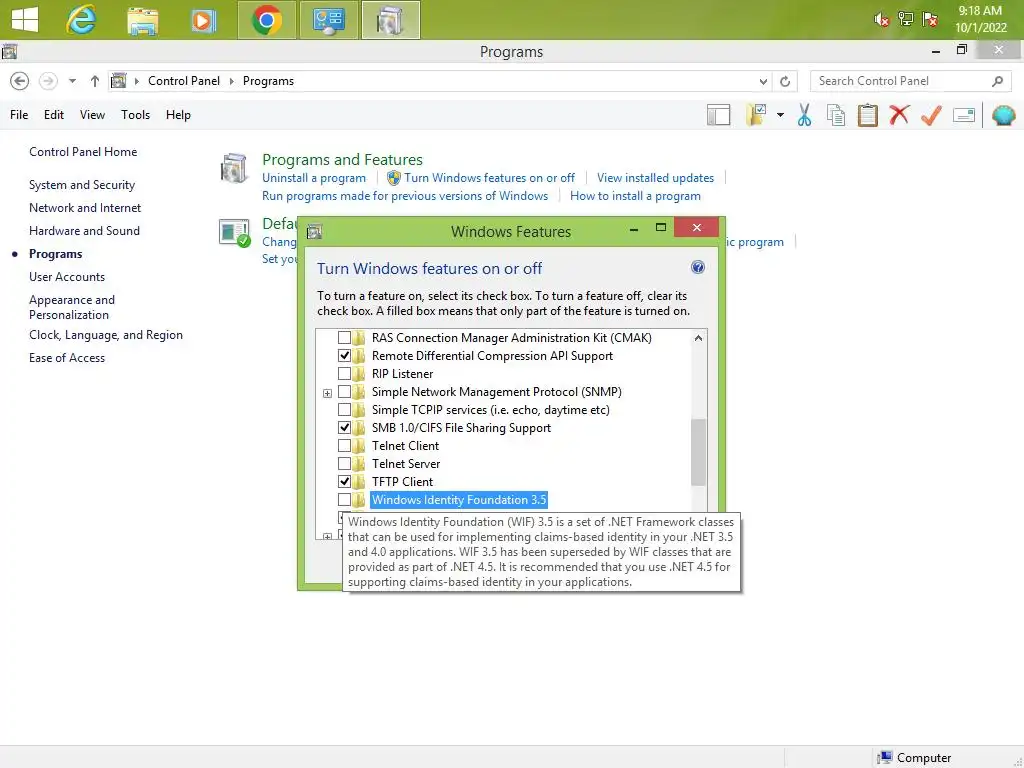Viewport: 1024px width, 768px height.
Task: Click the red X Delete icon
Action: (x=899, y=115)
